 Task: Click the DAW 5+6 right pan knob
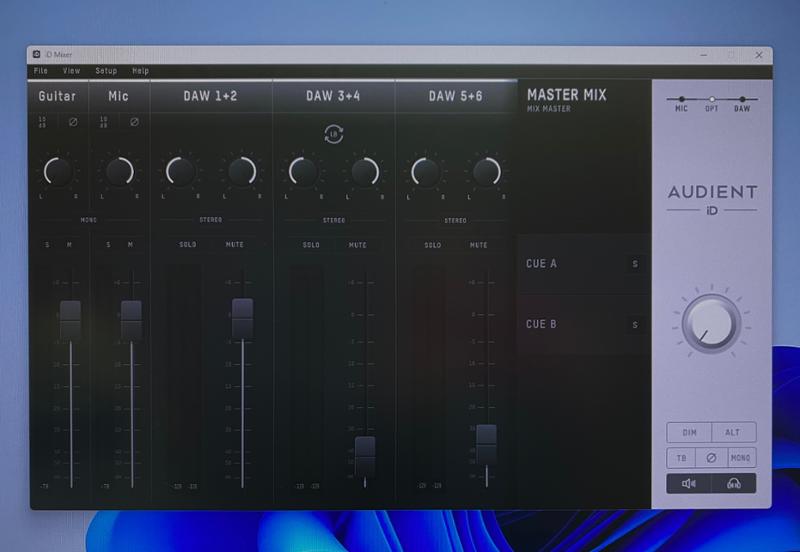487,171
